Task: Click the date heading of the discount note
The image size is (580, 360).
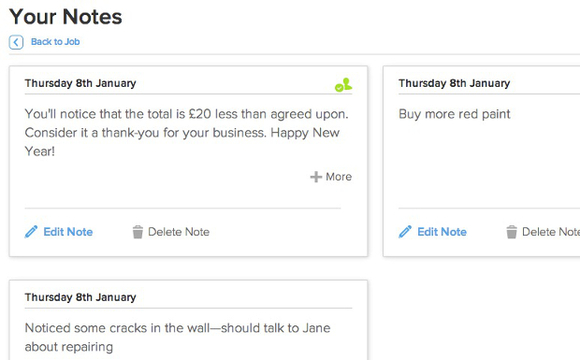Action: click(x=80, y=83)
